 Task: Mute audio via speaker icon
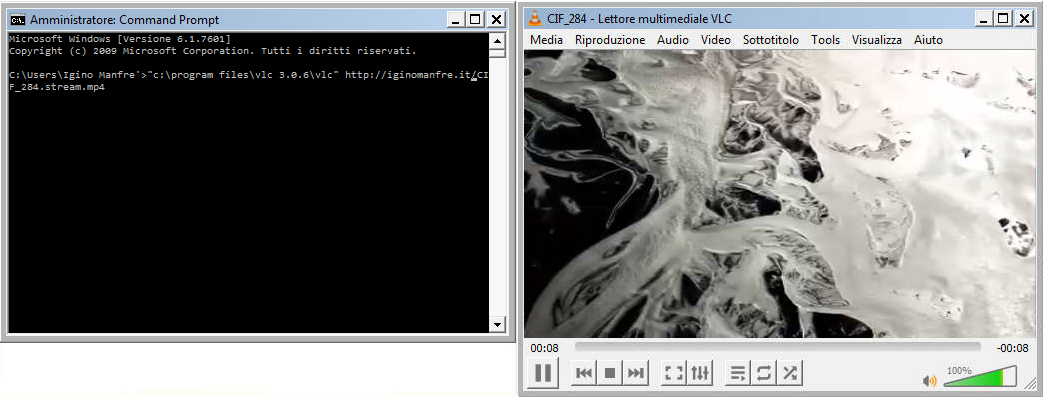click(x=929, y=381)
